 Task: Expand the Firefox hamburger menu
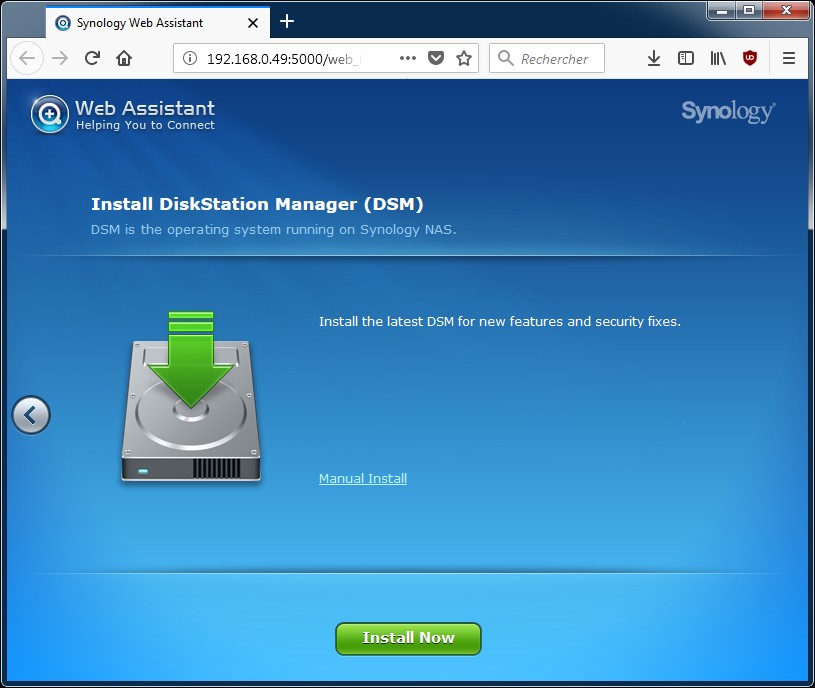coord(789,59)
